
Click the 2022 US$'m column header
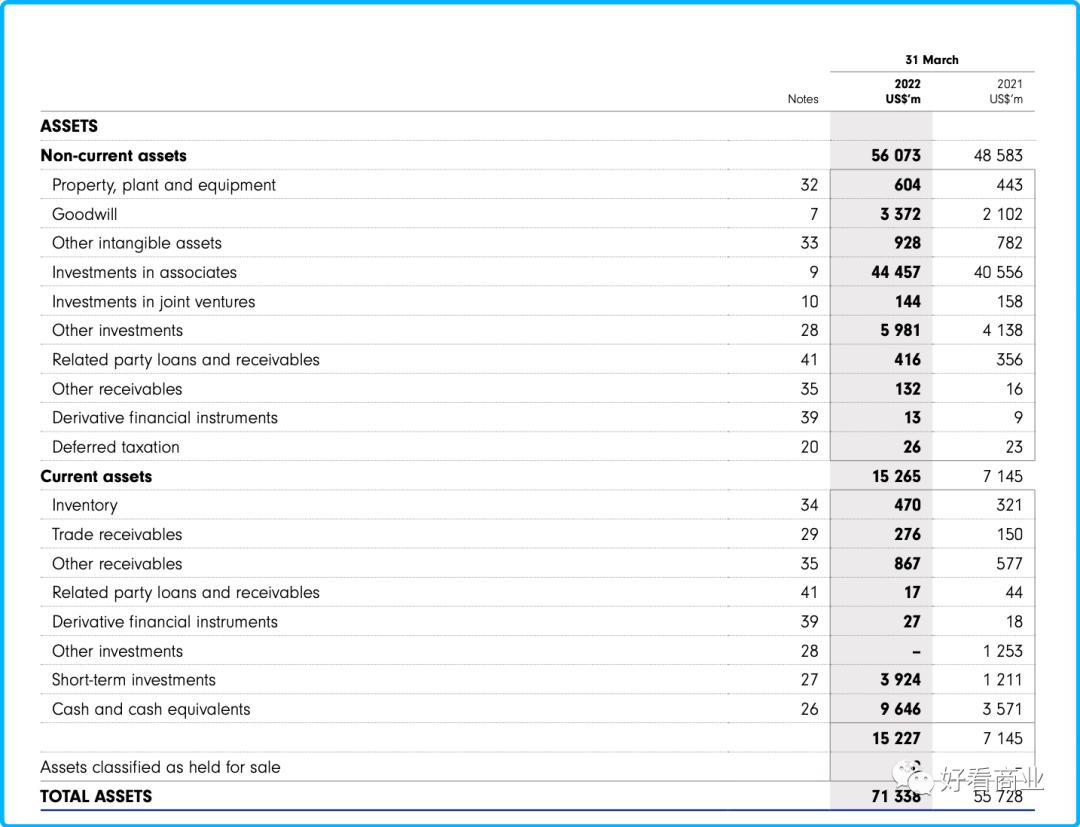[x=904, y=92]
